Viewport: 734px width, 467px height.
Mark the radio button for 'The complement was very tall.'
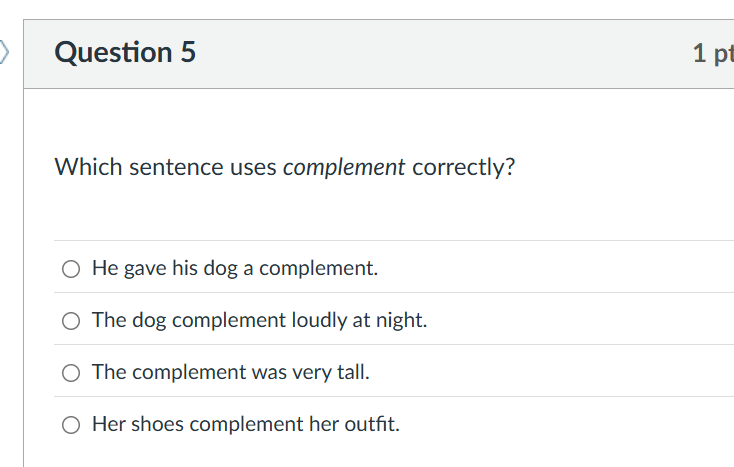(x=71, y=373)
